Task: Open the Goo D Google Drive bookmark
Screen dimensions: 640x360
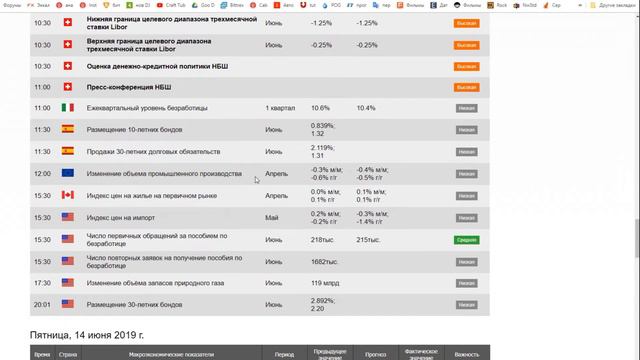Action: click(203, 5)
